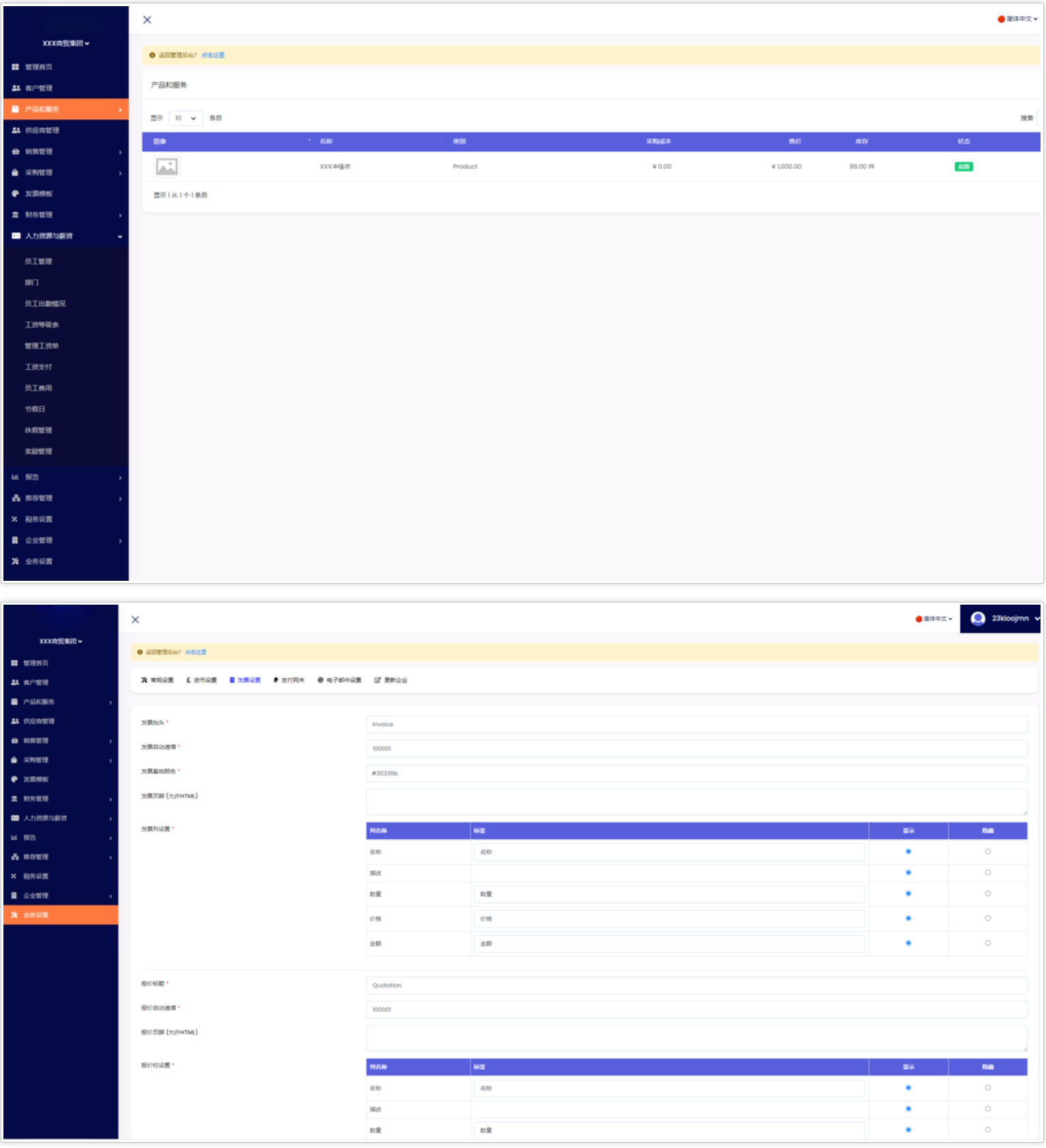Select the show radio for 金额 row
This screenshot has width=1046, height=1148.
click(908, 943)
